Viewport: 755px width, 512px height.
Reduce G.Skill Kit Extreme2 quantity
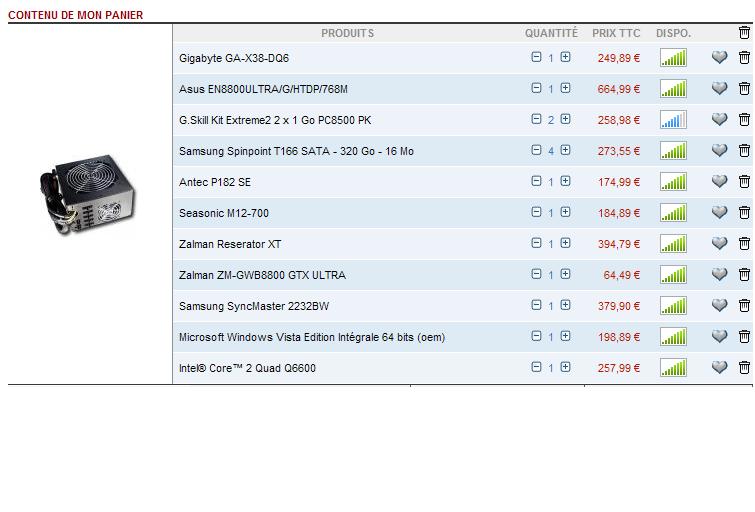point(536,119)
